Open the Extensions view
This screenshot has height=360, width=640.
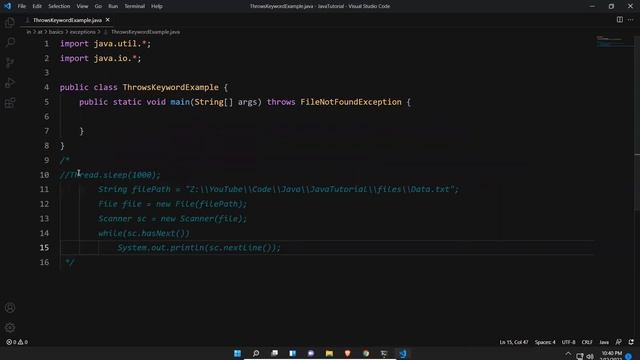point(10,102)
